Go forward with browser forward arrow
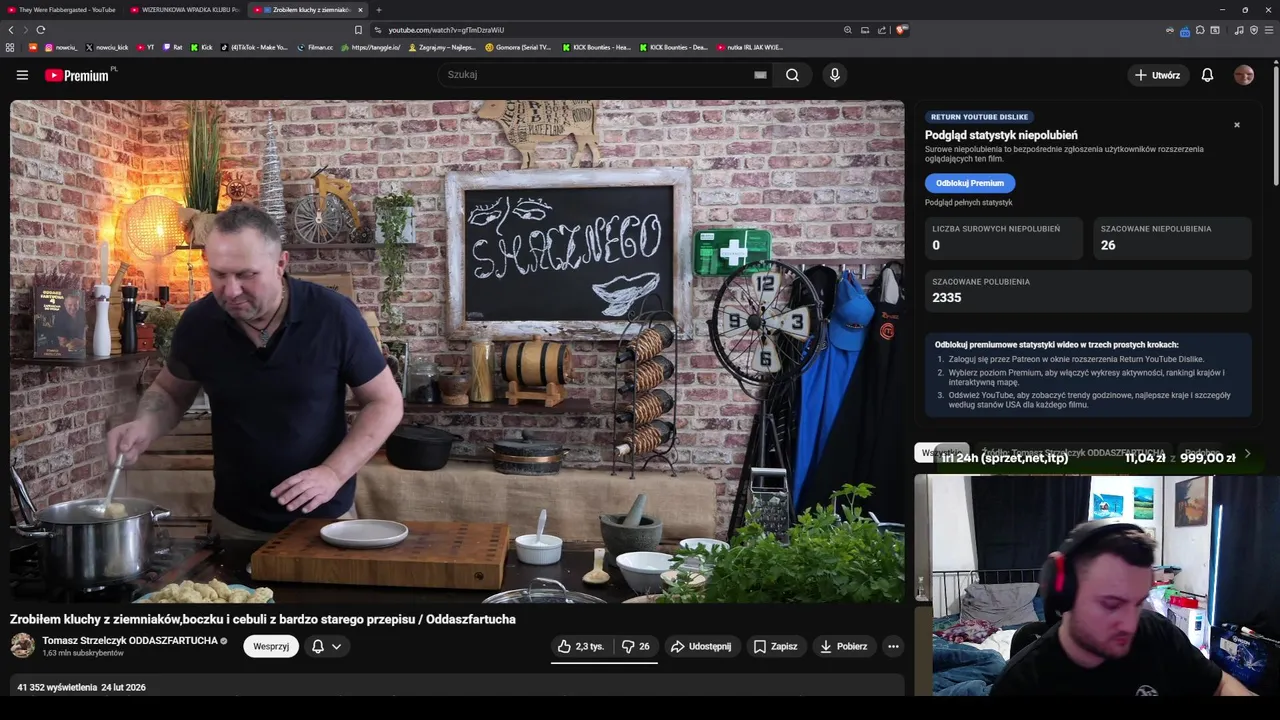This screenshot has height=720, width=1280. [26, 30]
